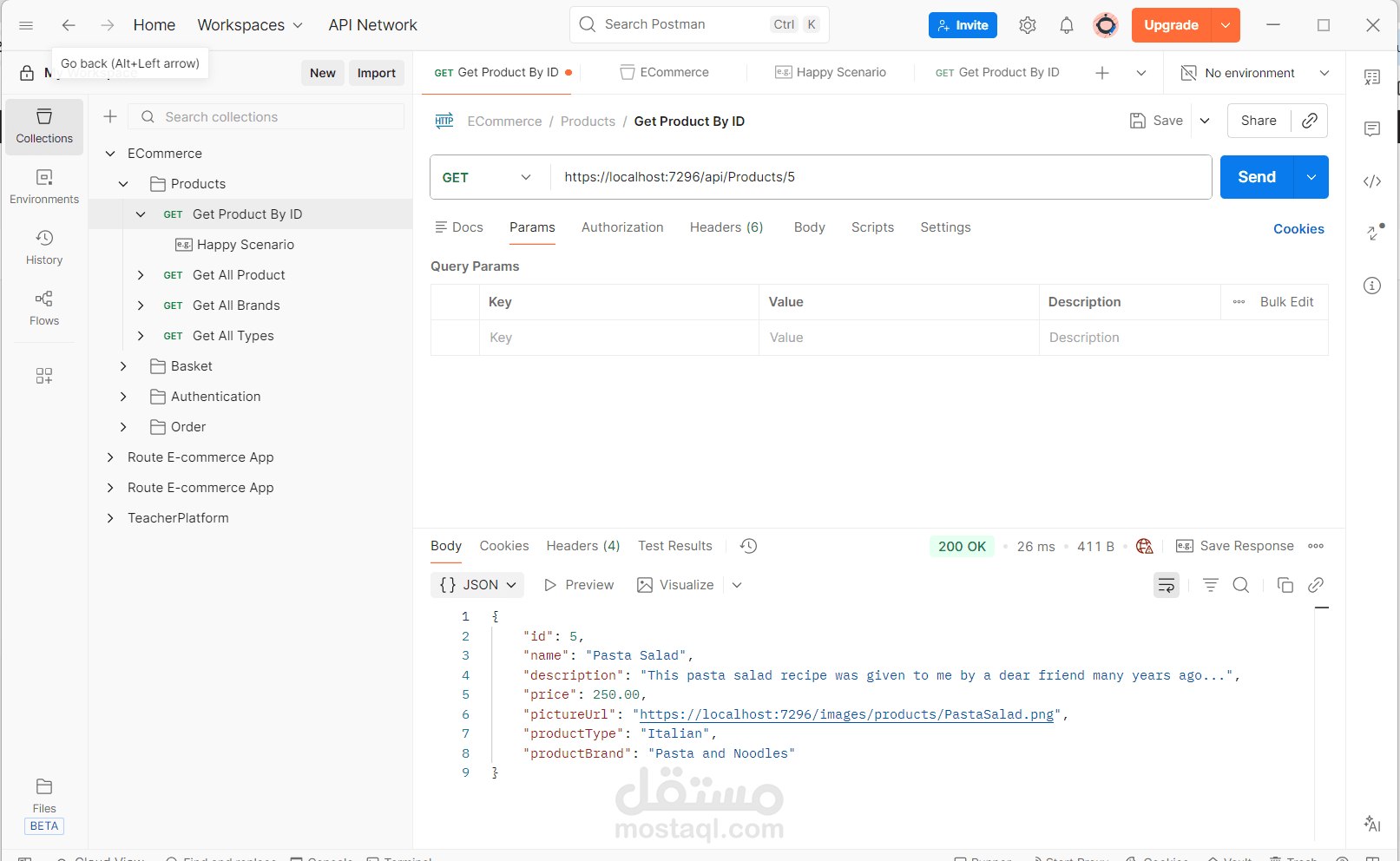Image resolution: width=1400 pixels, height=861 pixels.
Task: Open the code snippet panel icon
Action: tap(1372, 181)
